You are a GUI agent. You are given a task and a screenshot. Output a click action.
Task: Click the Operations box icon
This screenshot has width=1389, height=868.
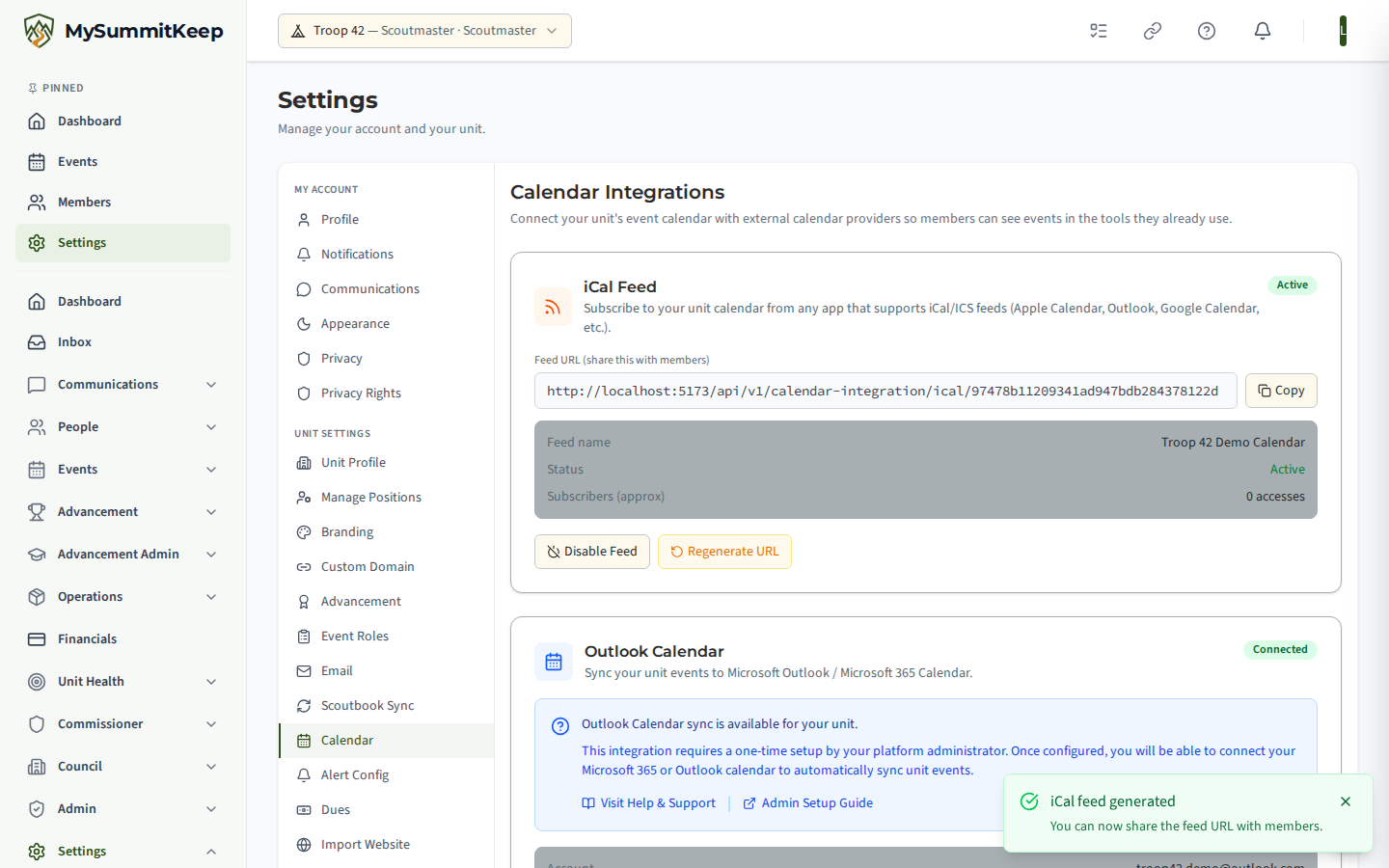[x=37, y=597]
